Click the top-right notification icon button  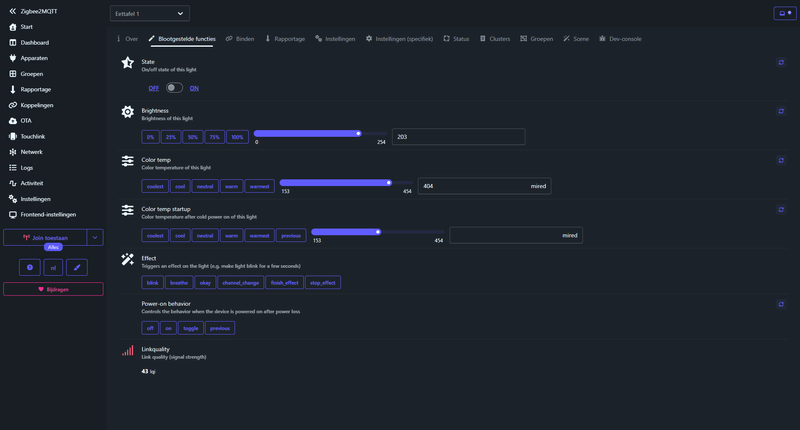(785, 13)
